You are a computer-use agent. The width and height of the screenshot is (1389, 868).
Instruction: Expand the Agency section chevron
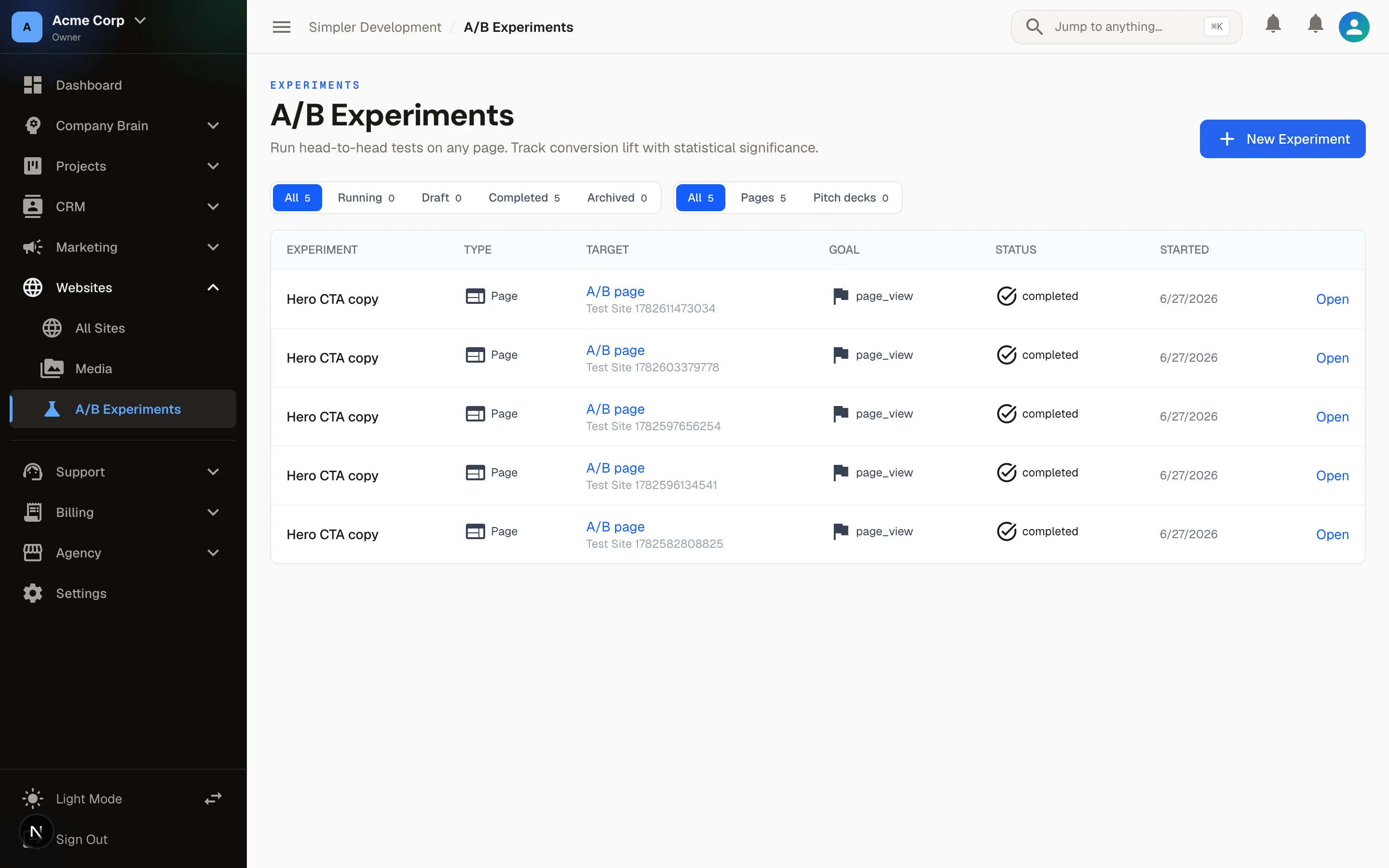213,553
